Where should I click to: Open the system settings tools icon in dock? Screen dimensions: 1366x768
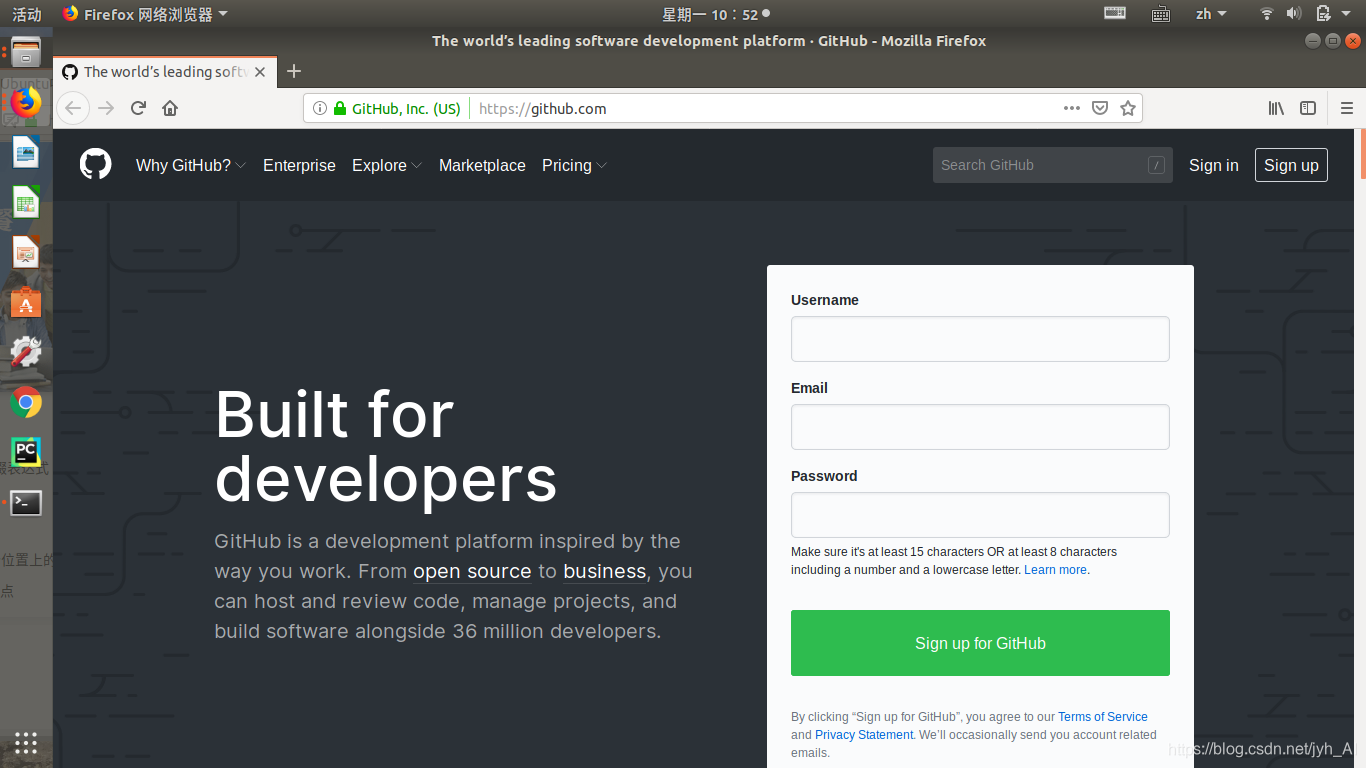26,352
